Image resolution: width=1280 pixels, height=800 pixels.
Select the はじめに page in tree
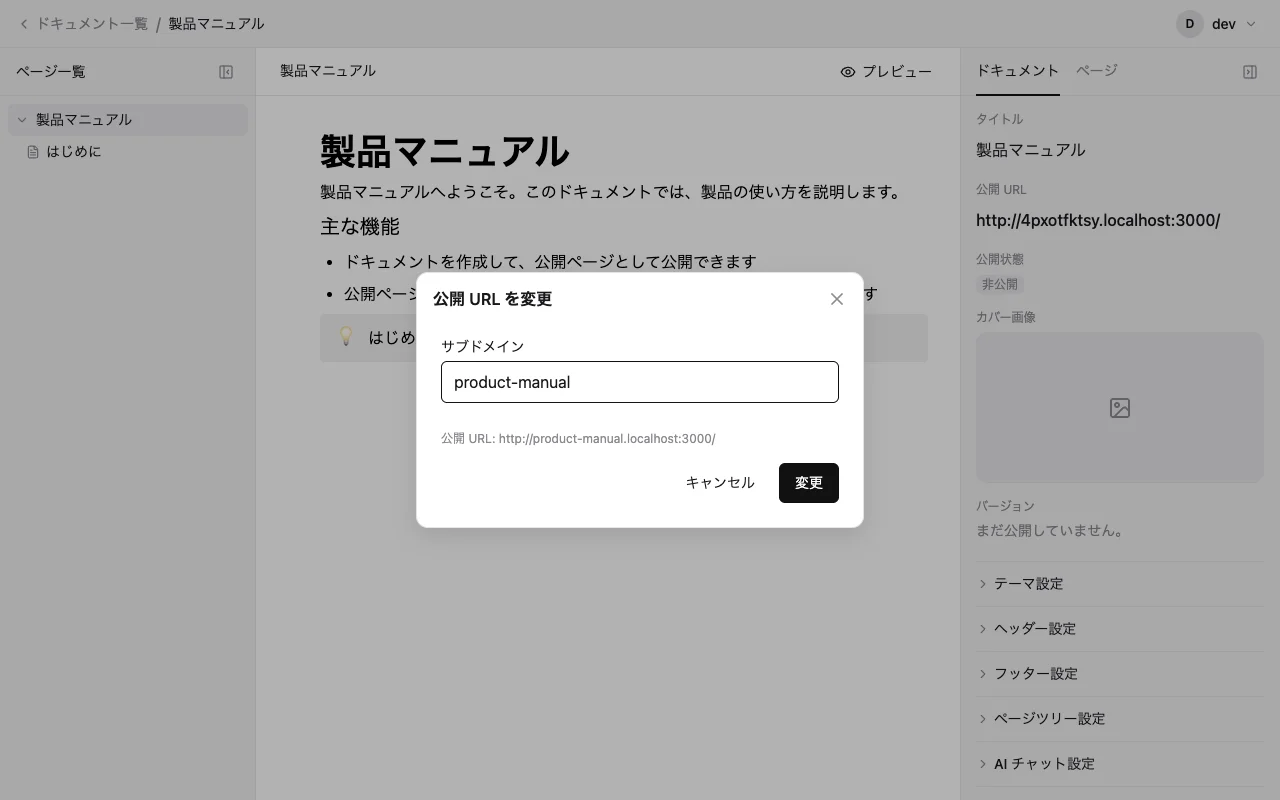point(128,152)
